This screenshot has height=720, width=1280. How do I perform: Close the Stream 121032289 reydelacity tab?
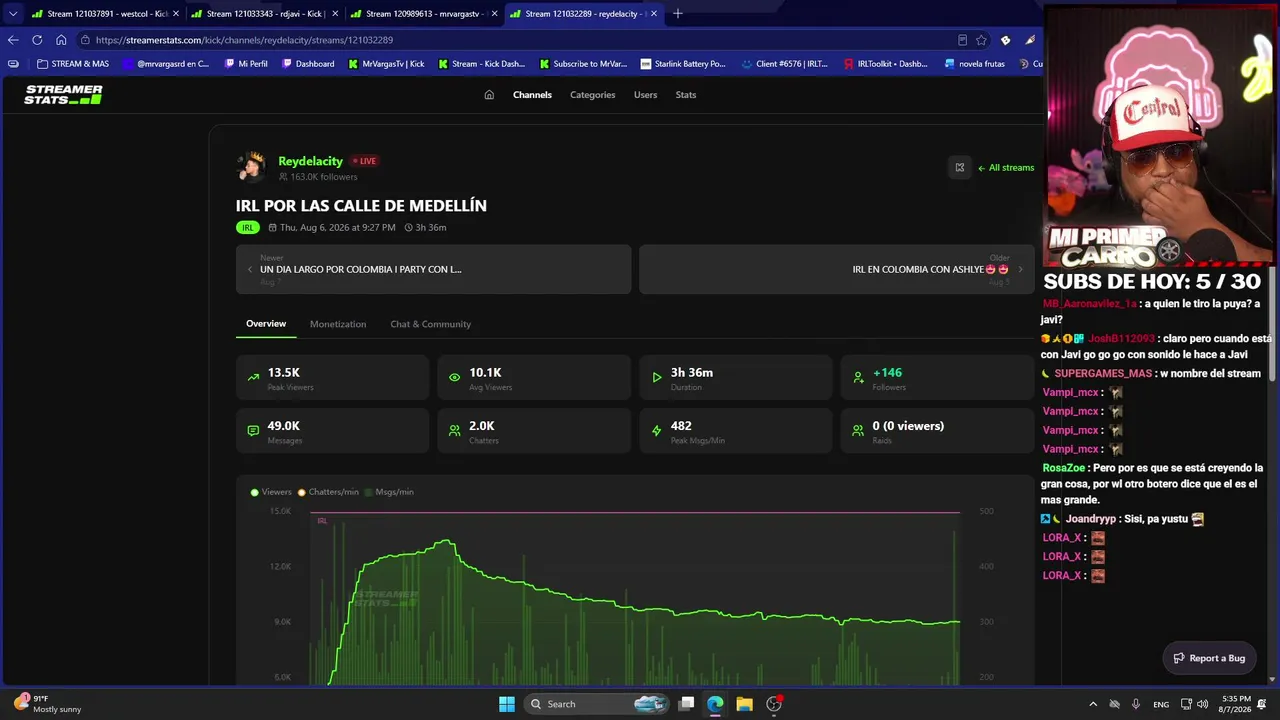(x=654, y=14)
